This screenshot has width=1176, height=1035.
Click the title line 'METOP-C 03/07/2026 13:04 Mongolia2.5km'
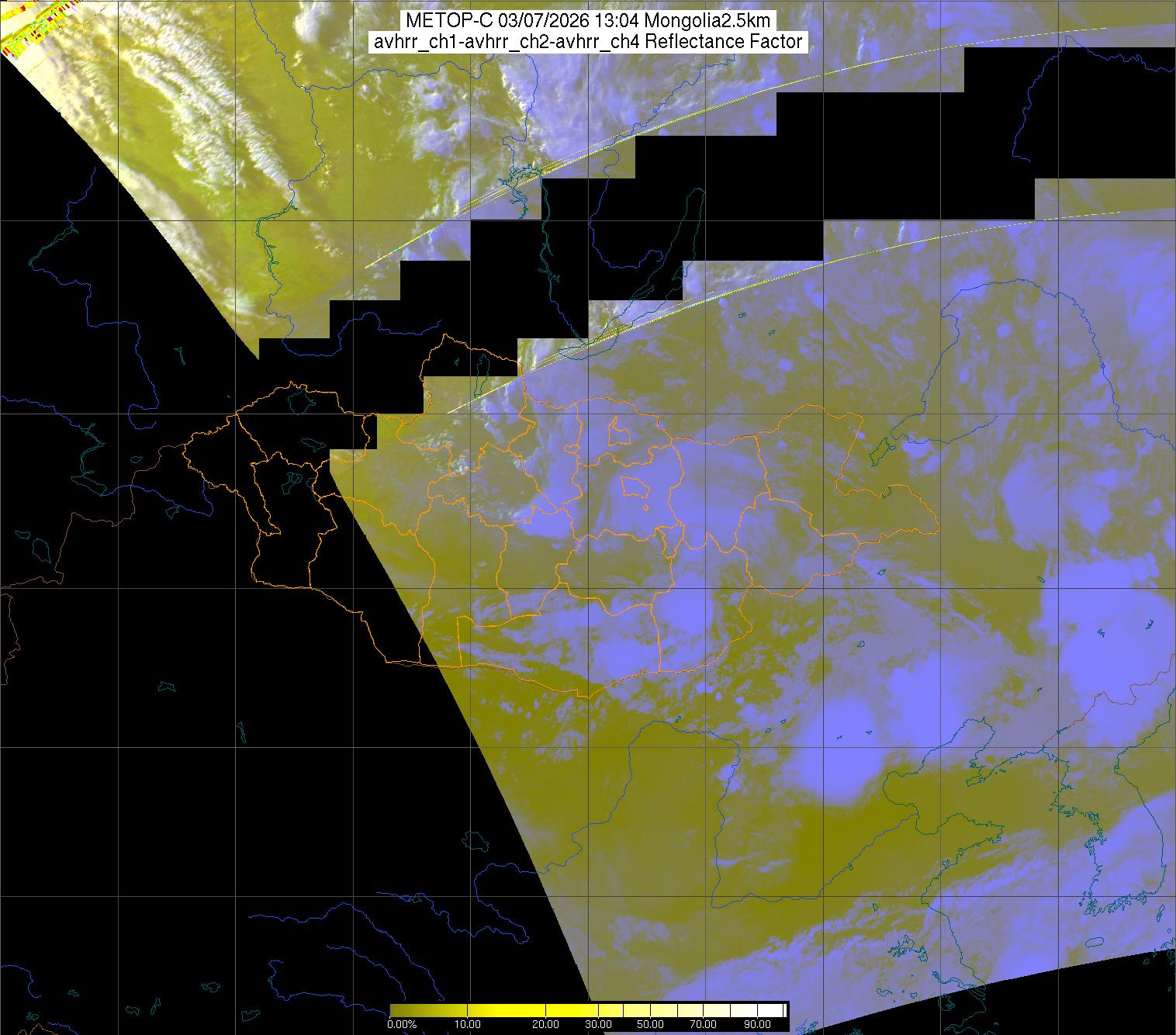coord(588,22)
